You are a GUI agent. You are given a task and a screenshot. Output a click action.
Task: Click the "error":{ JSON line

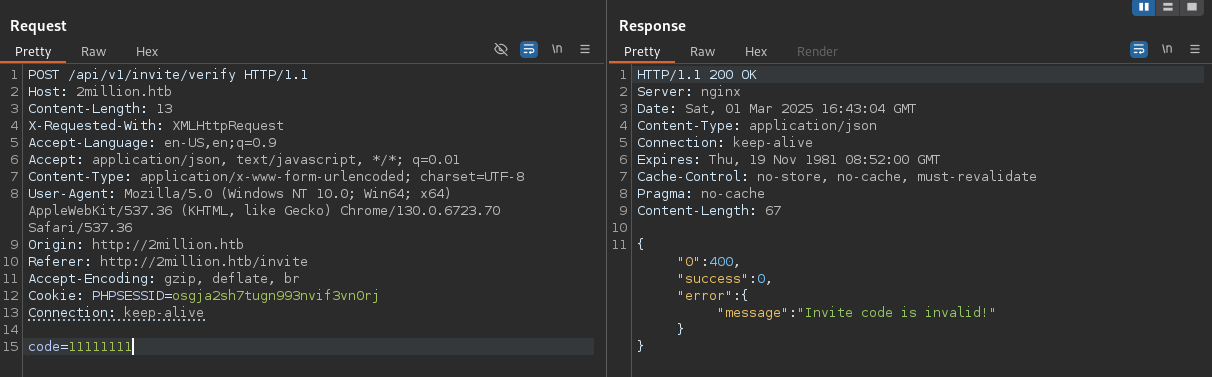coord(713,295)
